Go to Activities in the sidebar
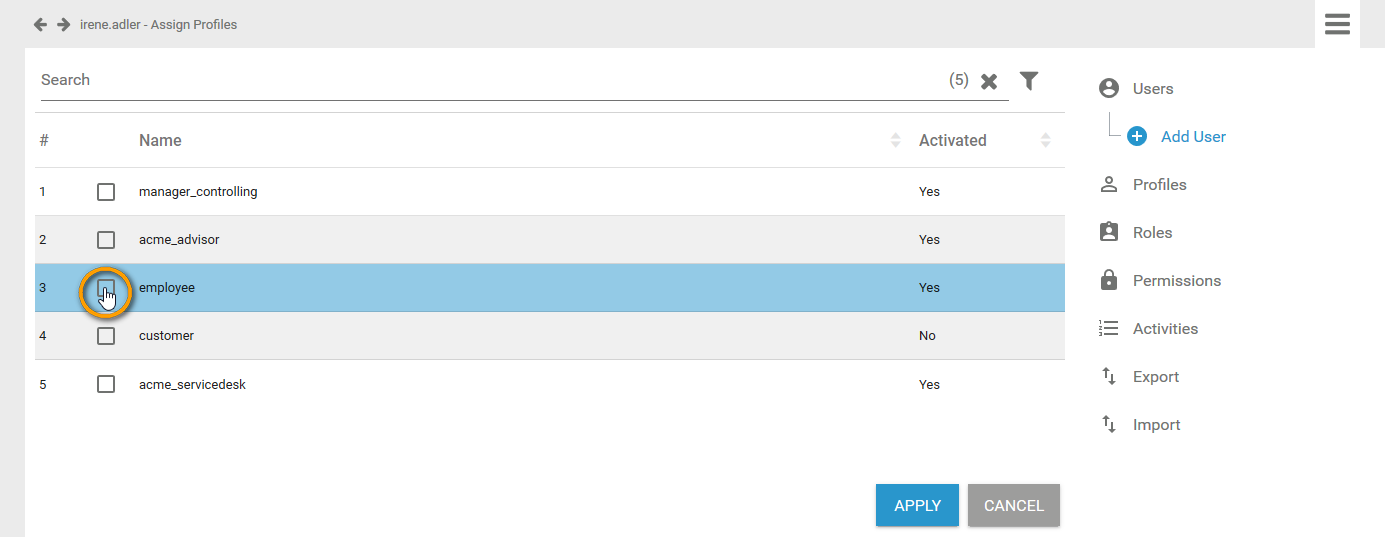 coord(1165,329)
